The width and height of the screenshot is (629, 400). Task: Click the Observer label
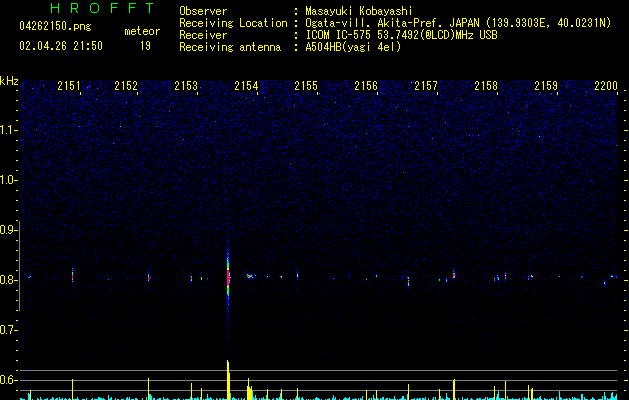point(203,11)
